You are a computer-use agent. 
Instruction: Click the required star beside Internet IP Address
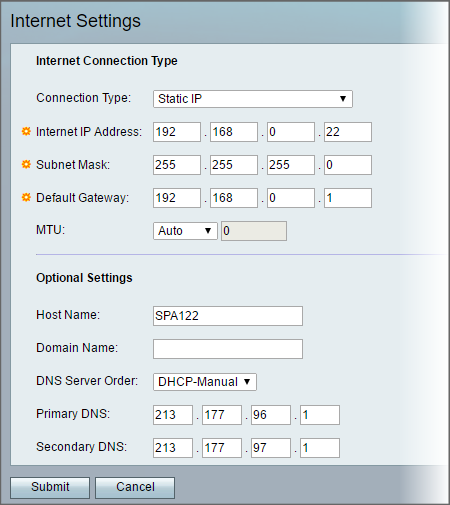click(26, 131)
